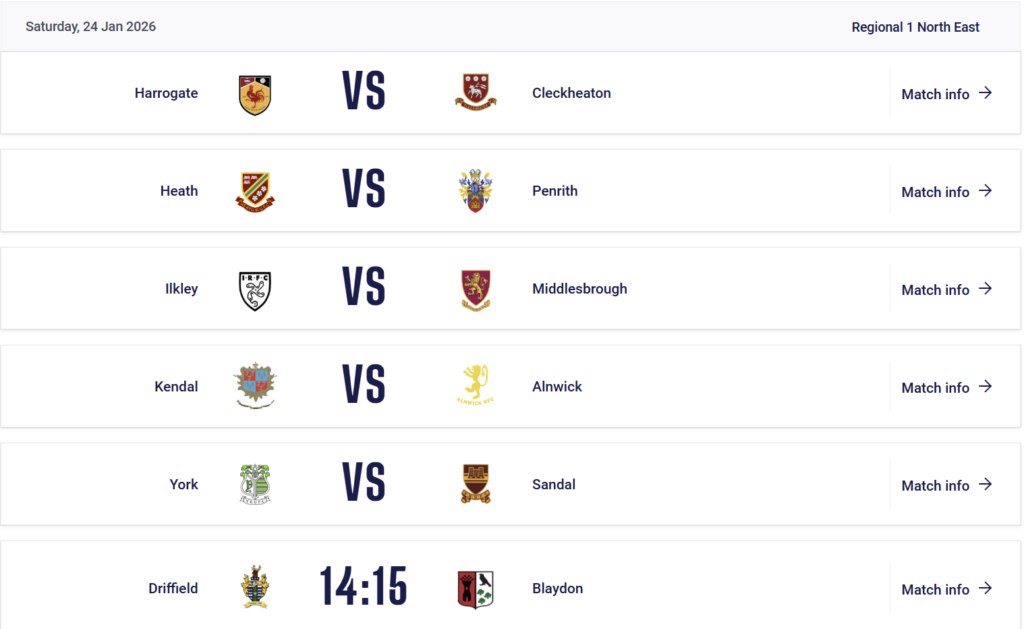Click the Driffield club crest
Viewport: 1024px width, 629px height.
255,588
